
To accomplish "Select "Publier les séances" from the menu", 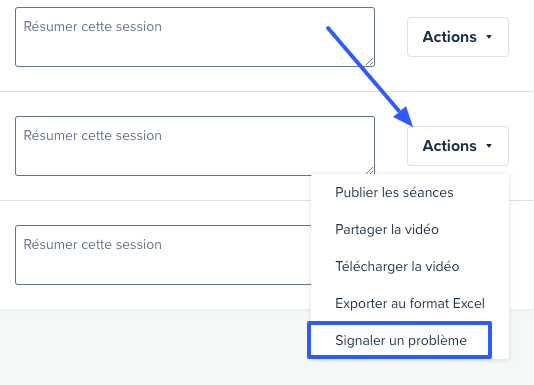I will coord(394,192).
